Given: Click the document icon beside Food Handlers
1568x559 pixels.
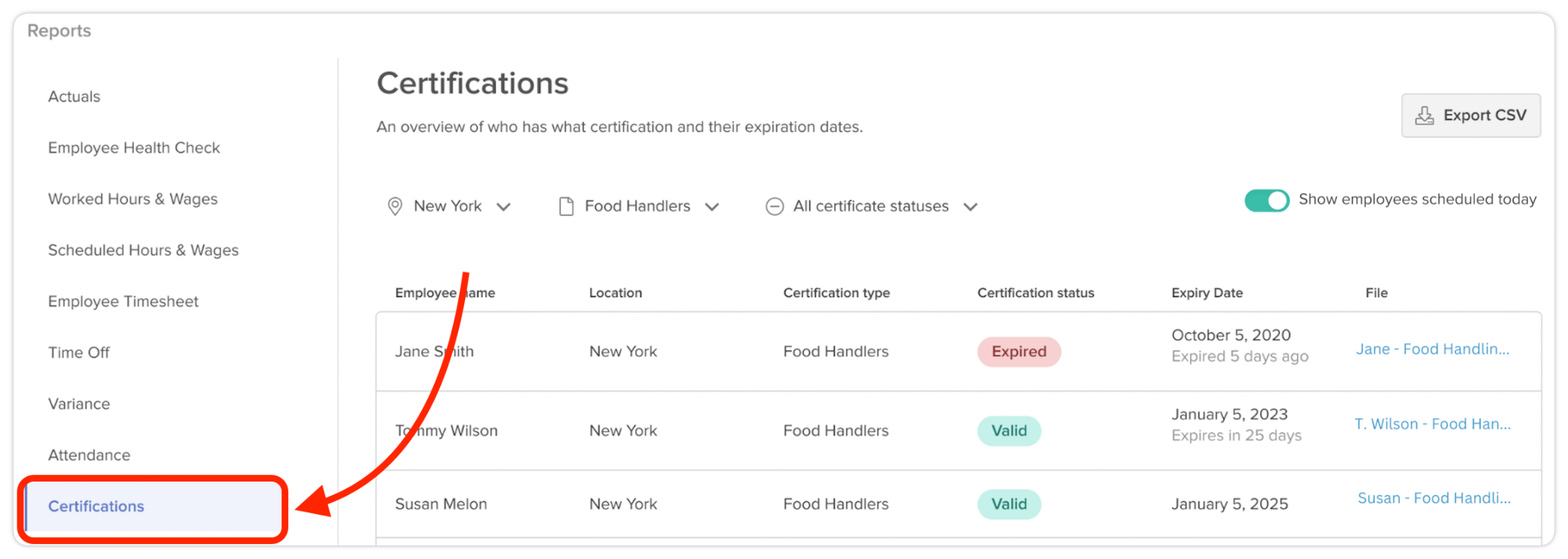Looking at the screenshot, I should tap(567, 206).
